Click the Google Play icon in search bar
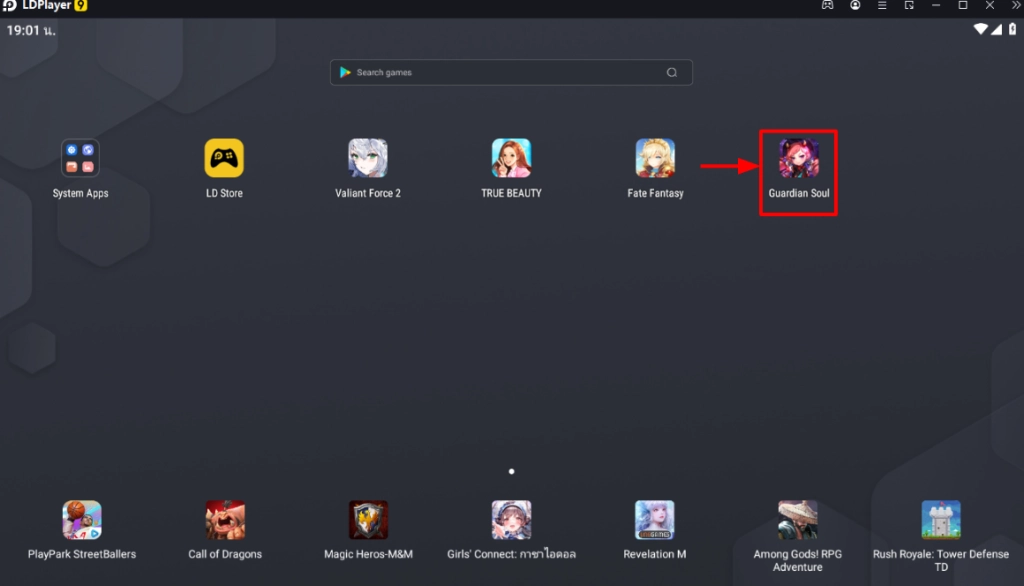The height and width of the screenshot is (586, 1024). (345, 73)
